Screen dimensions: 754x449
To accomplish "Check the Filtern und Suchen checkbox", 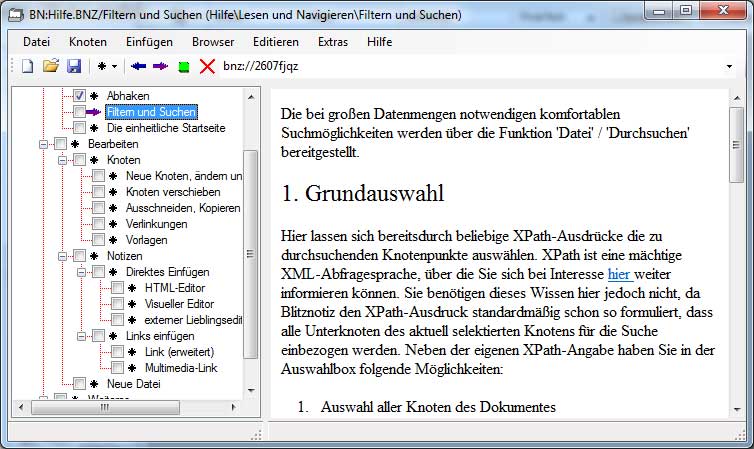I will tap(79, 112).
